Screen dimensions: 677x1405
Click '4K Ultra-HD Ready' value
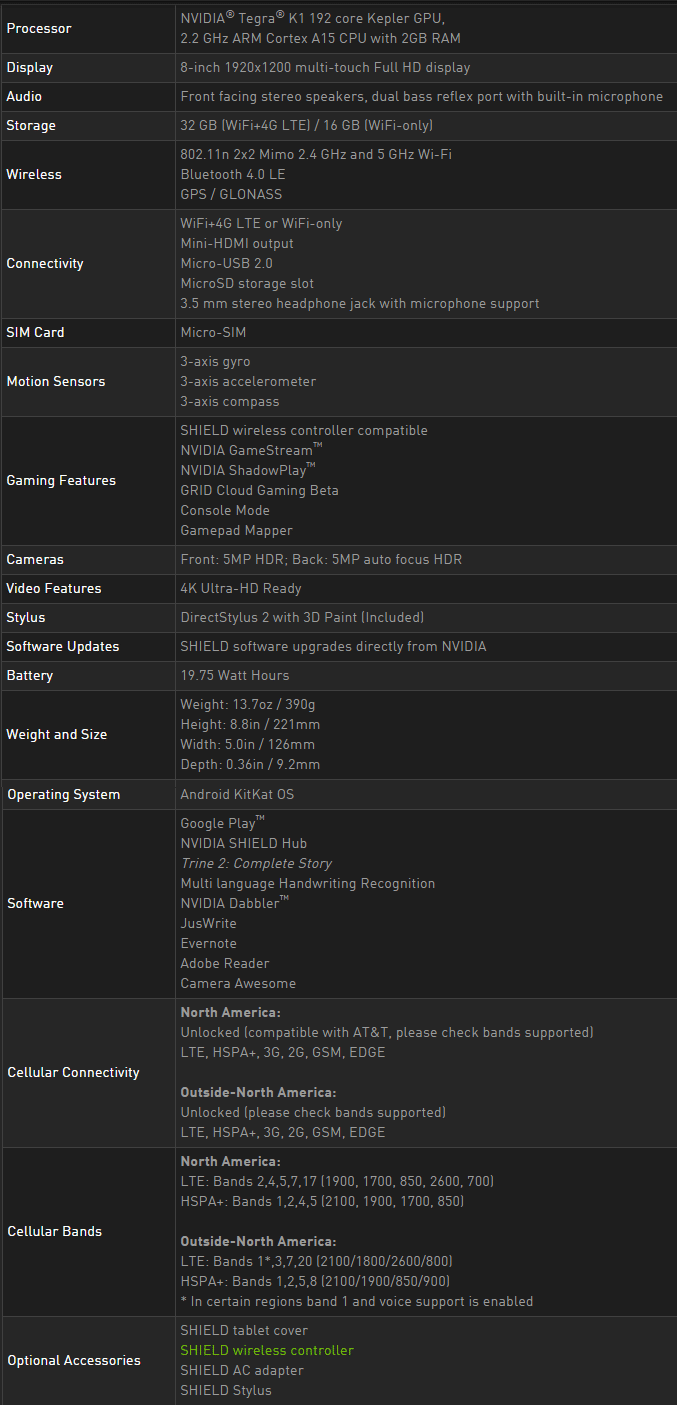(x=241, y=588)
